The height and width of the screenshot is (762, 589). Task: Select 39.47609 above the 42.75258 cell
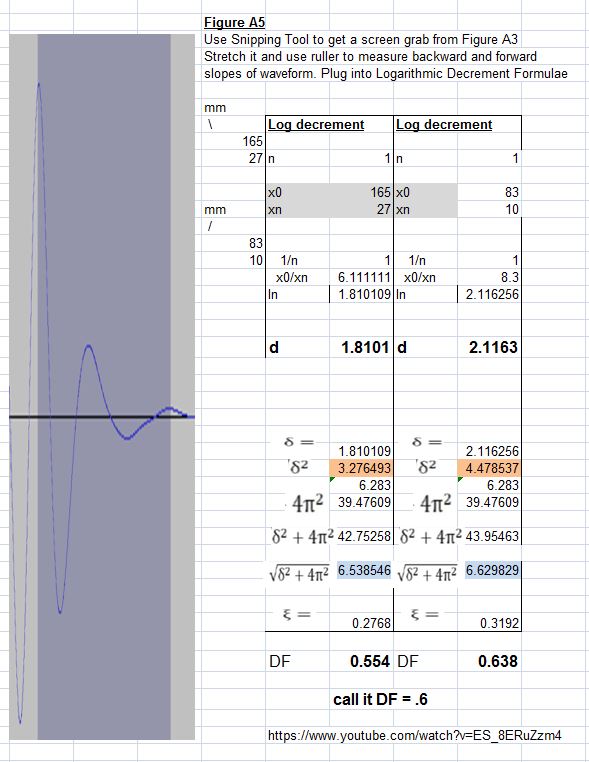tap(364, 502)
